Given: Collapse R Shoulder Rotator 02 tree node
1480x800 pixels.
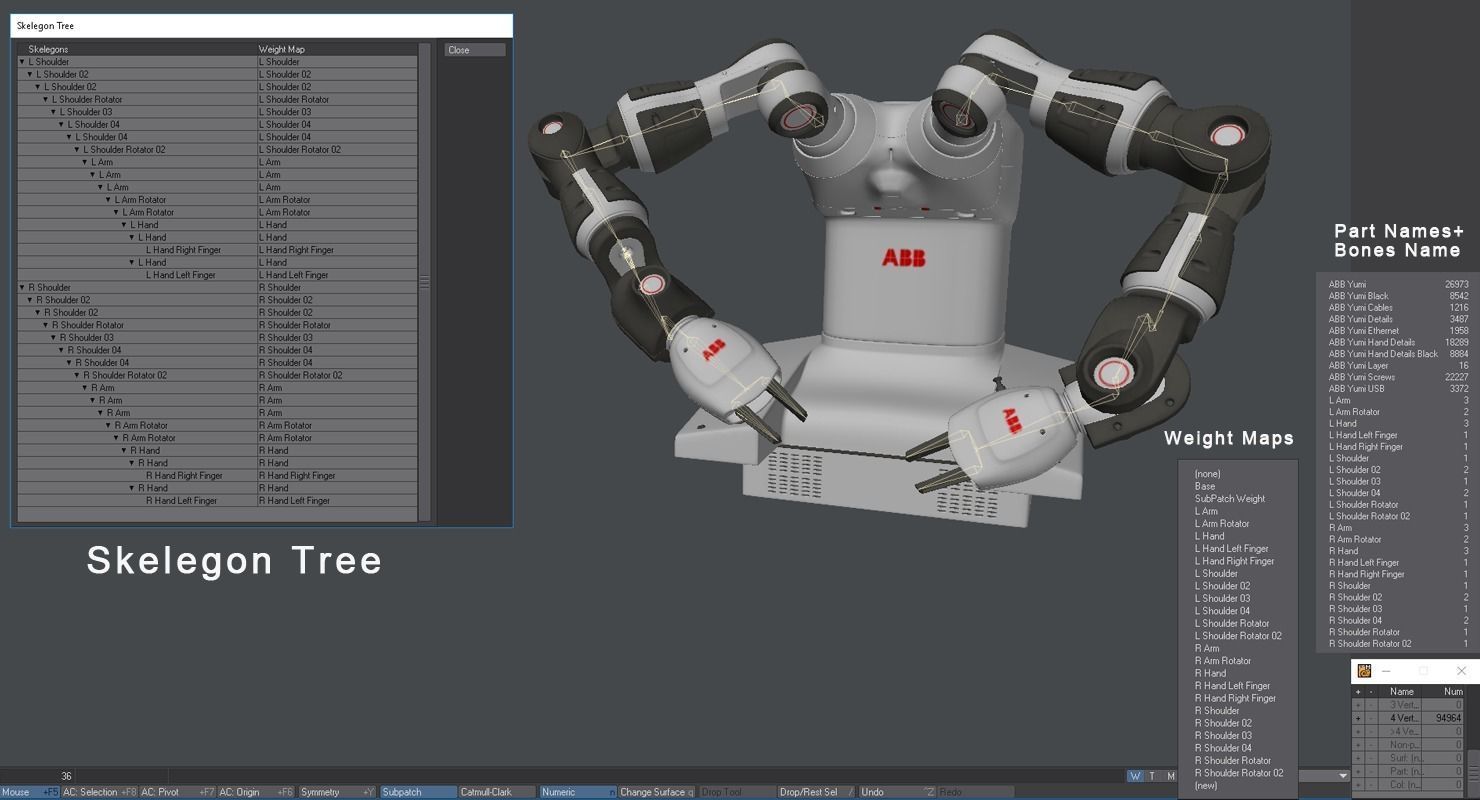Looking at the screenshot, I should pyautogui.click(x=77, y=376).
